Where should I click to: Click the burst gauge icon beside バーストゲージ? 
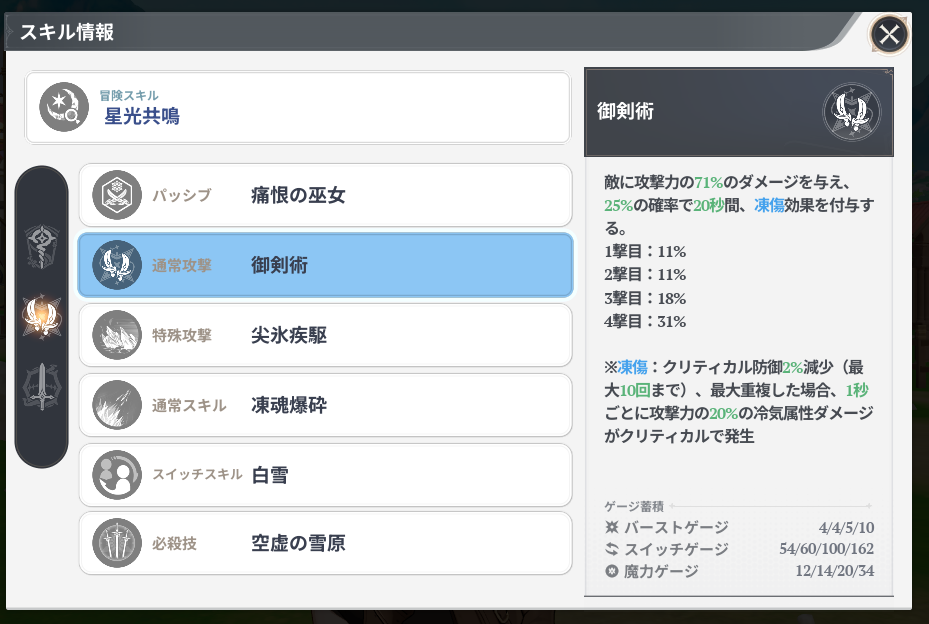(x=612, y=527)
